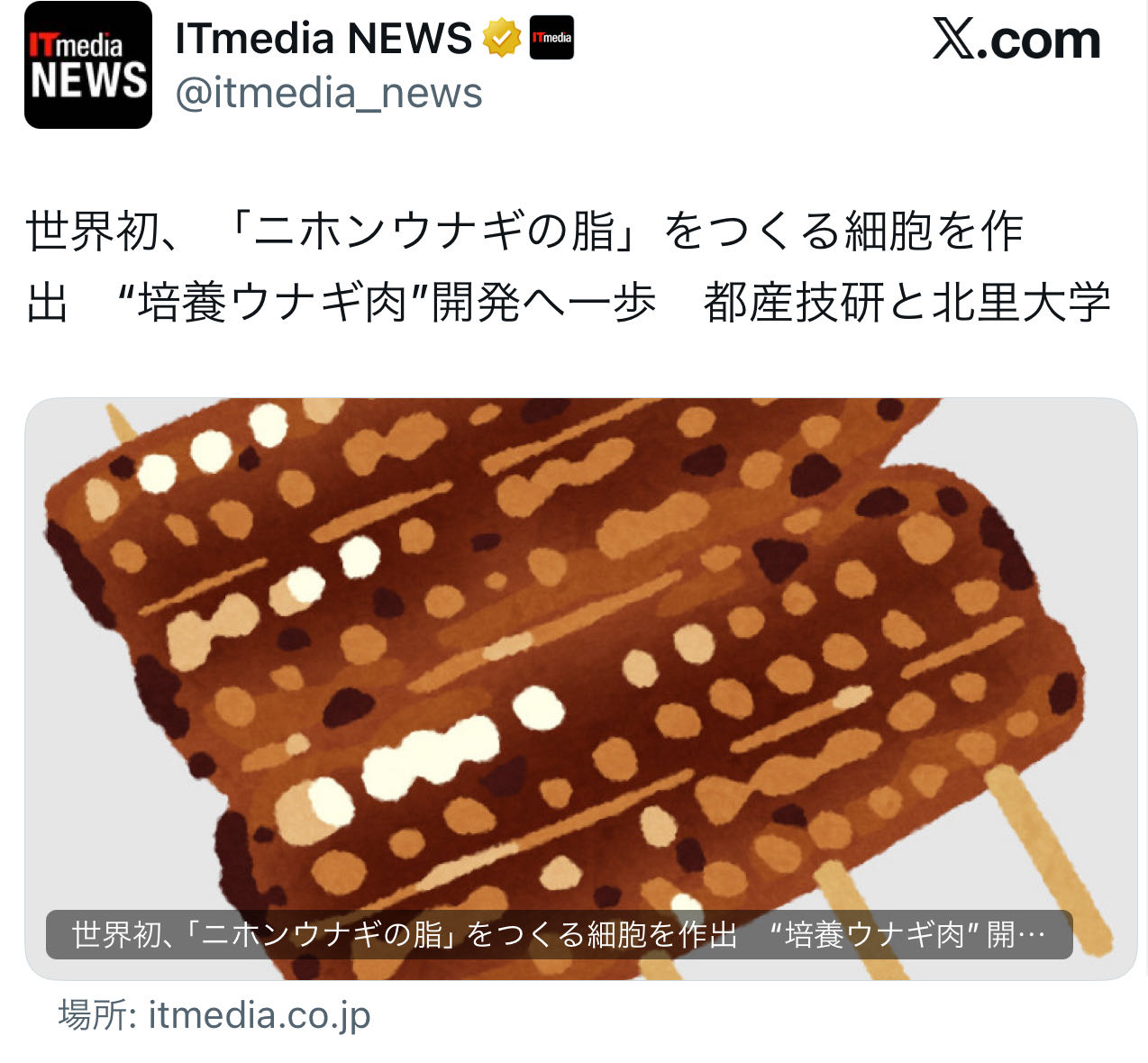
Task: Click the 場所 label below the card
Action: tap(93, 1015)
